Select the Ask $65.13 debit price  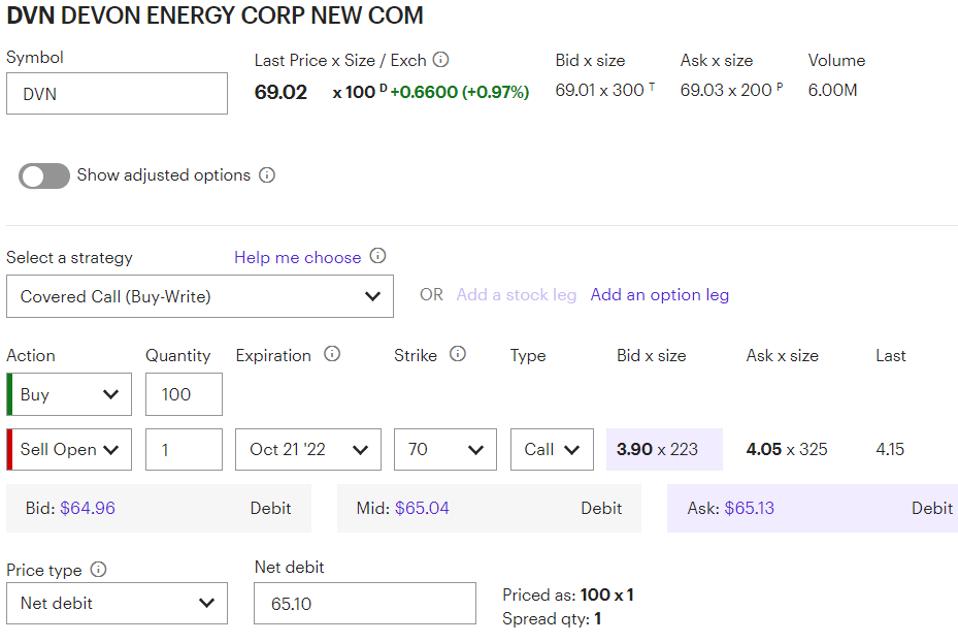(x=812, y=508)
